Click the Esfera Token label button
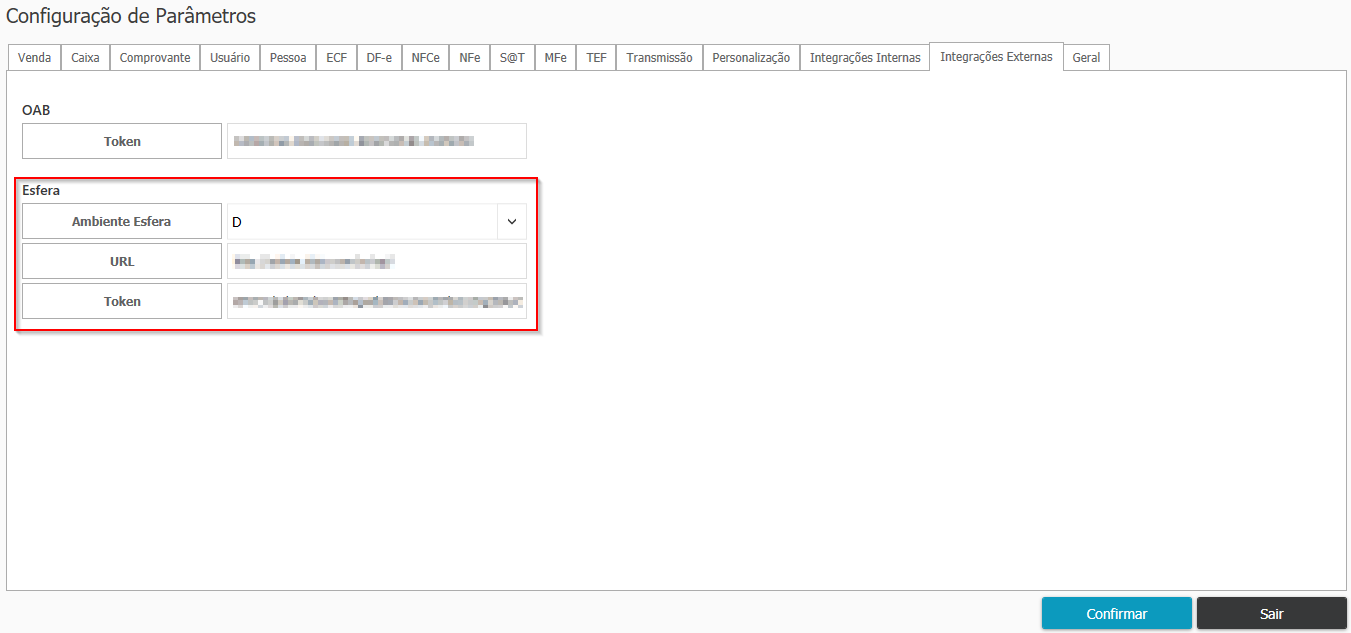The height and width of the screenshot is (633, 1351). pos(122,301)
